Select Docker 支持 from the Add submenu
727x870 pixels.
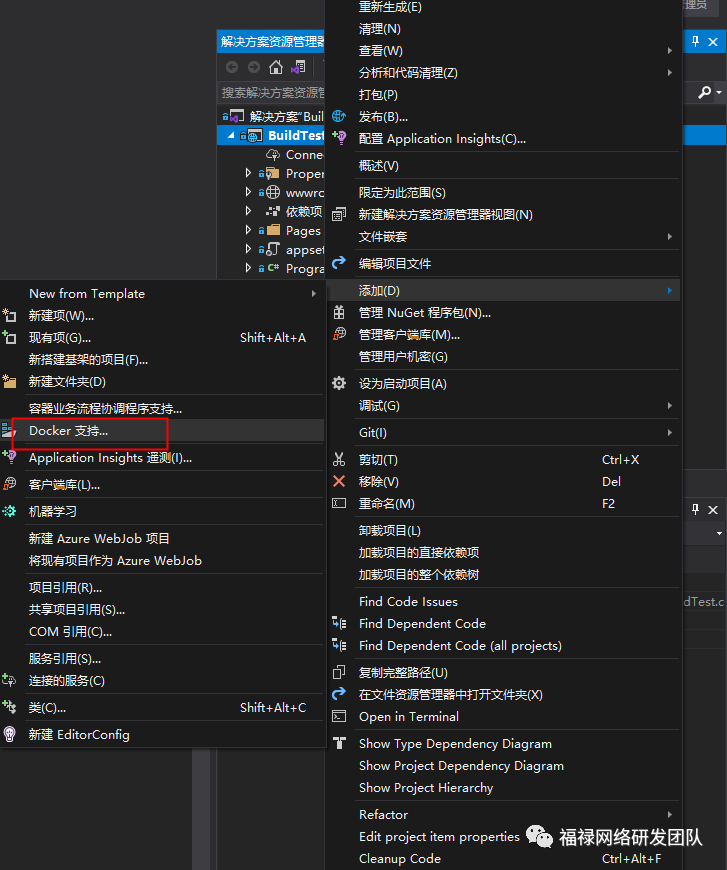[x=162, y=431]
